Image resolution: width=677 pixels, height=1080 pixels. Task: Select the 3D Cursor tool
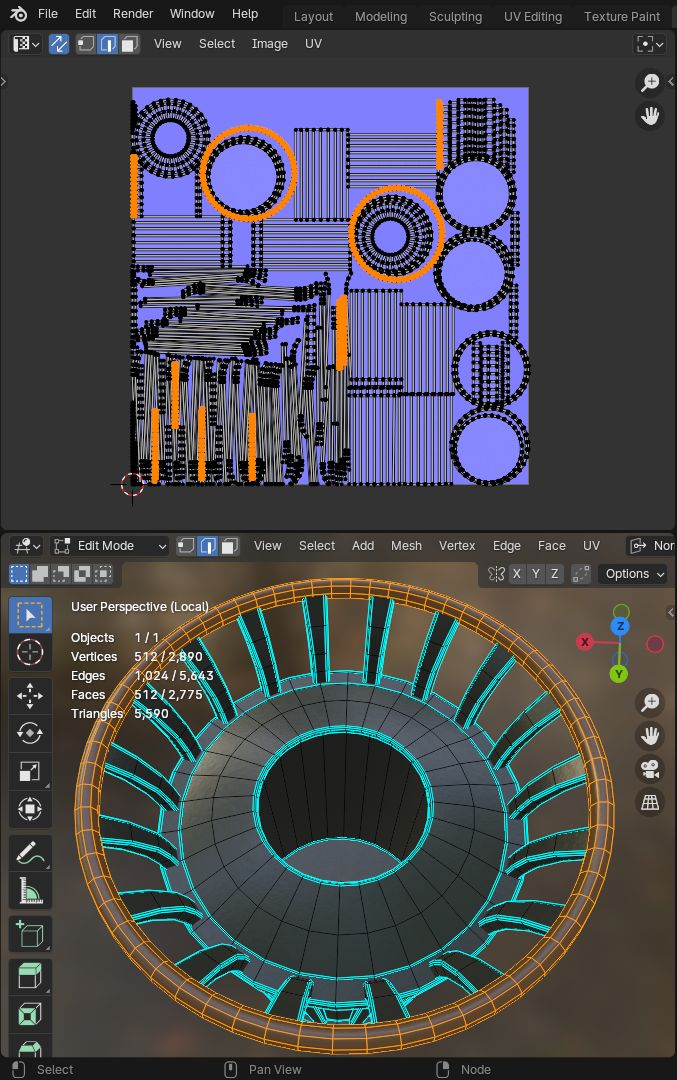30,652
